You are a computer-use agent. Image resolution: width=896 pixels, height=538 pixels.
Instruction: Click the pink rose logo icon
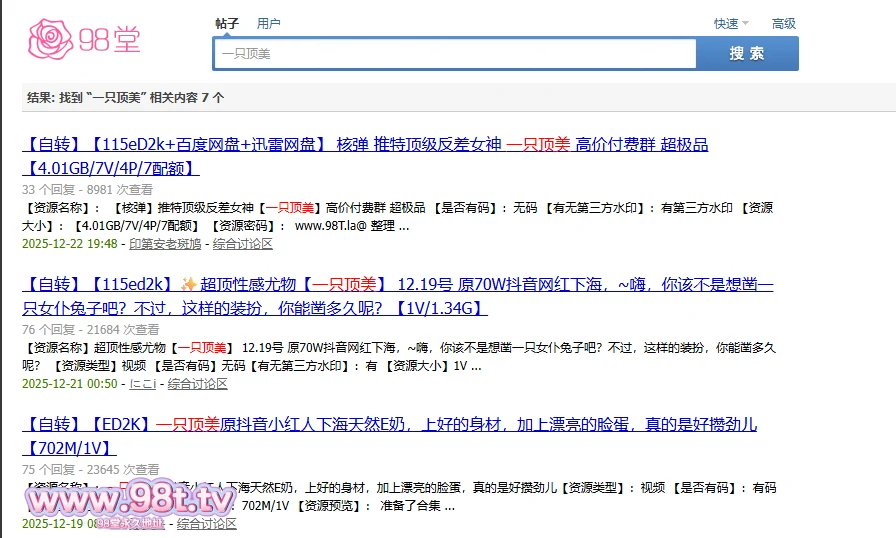pos(50,38)
